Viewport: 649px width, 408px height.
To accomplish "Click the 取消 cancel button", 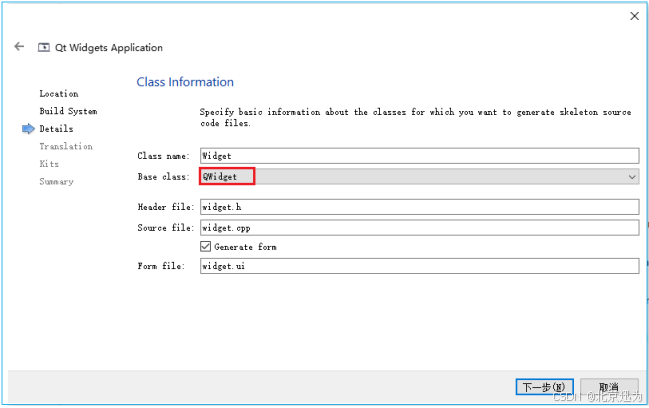I will (x=609, y=387).
